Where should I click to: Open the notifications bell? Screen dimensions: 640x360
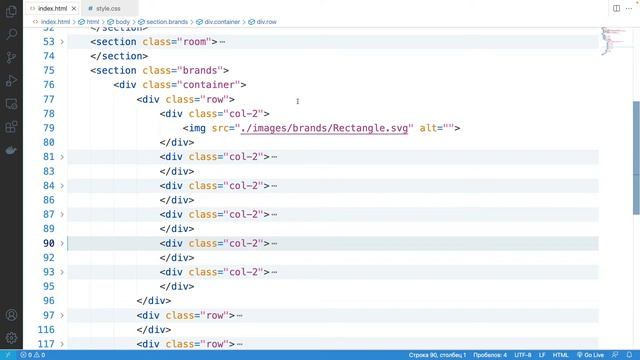629,355
